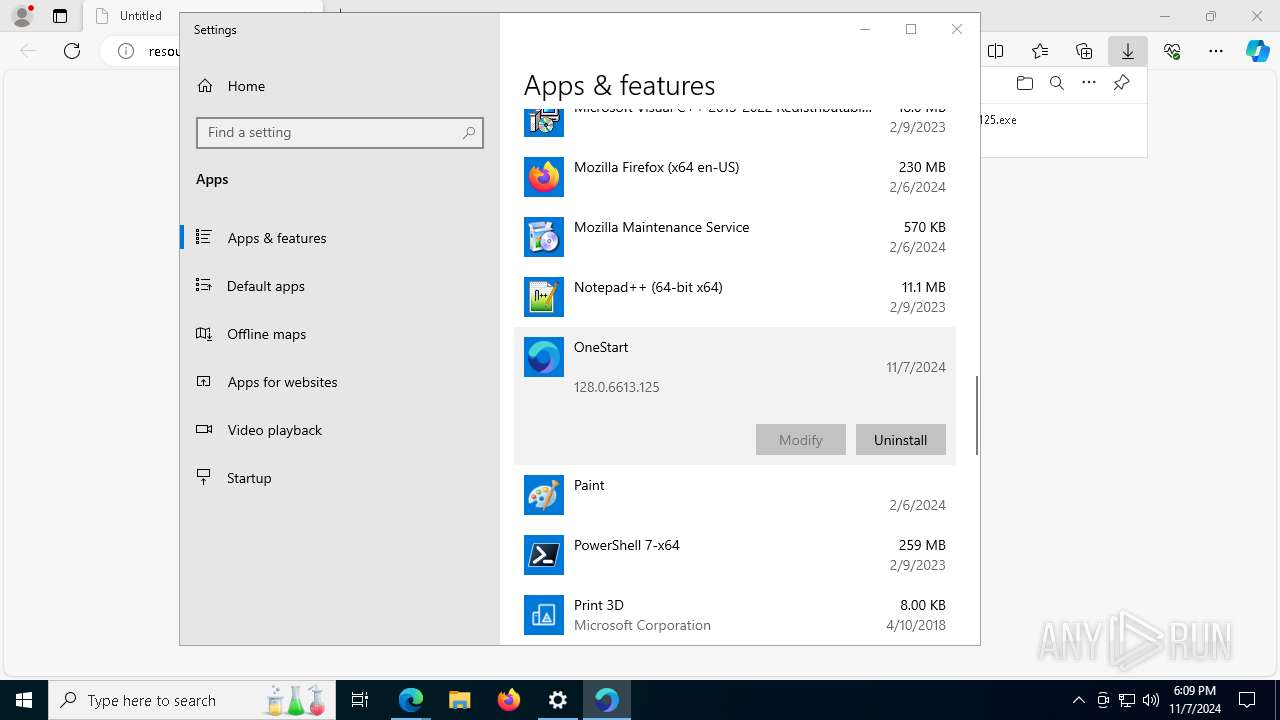The image size is (1280, 720).
Task: Click the apps list scrollbar thumb
Action: tap(976, 416)
